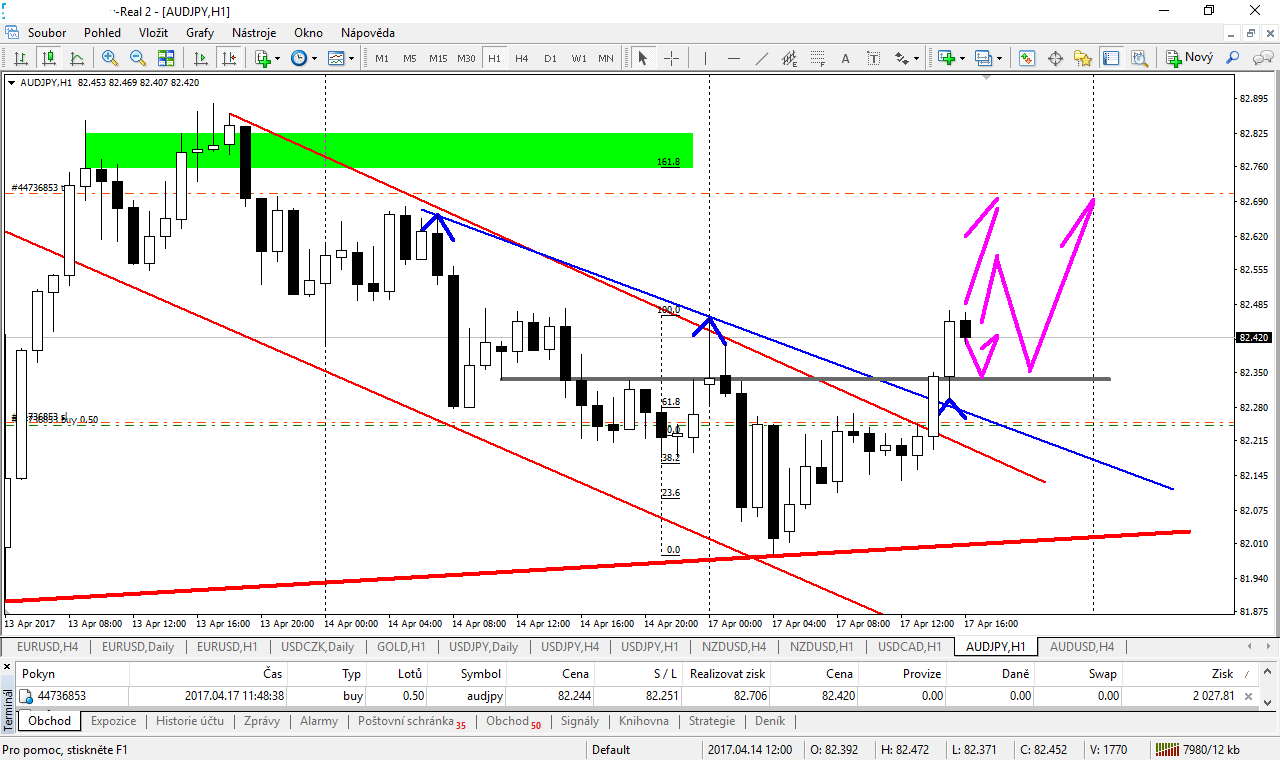Screen dimensions: 1280x760
Task: Open the Soubor menu
Action: click(47, 32)
